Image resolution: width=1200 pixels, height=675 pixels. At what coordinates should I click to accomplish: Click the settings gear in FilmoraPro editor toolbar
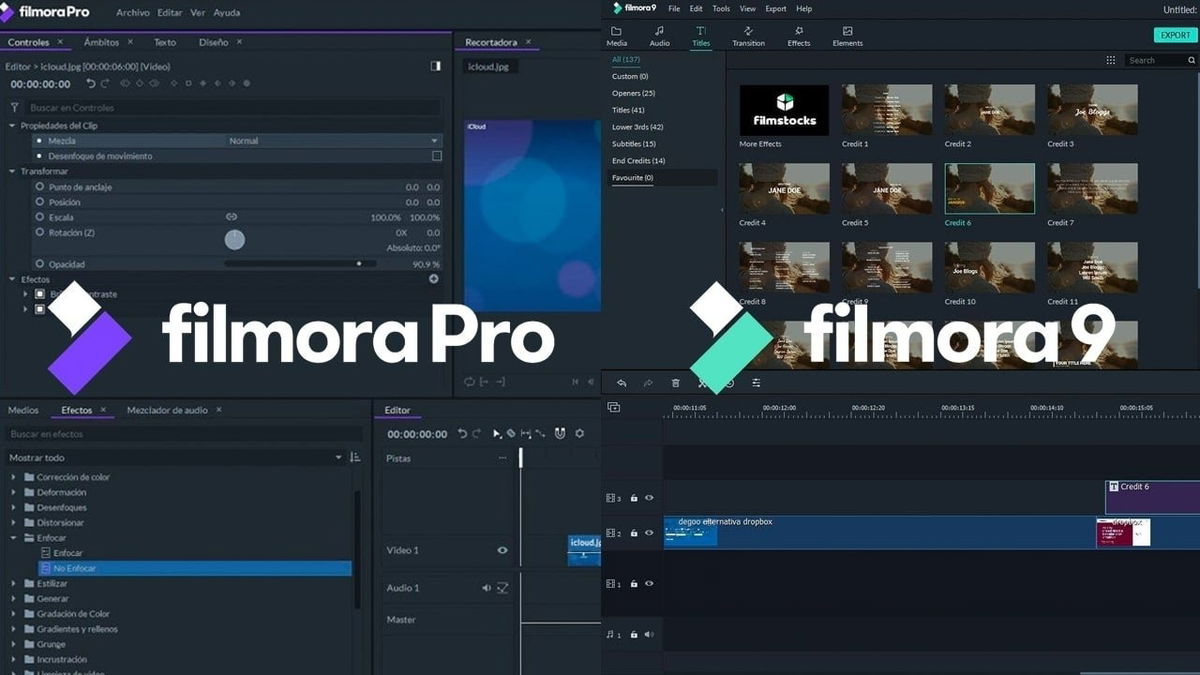580,433
